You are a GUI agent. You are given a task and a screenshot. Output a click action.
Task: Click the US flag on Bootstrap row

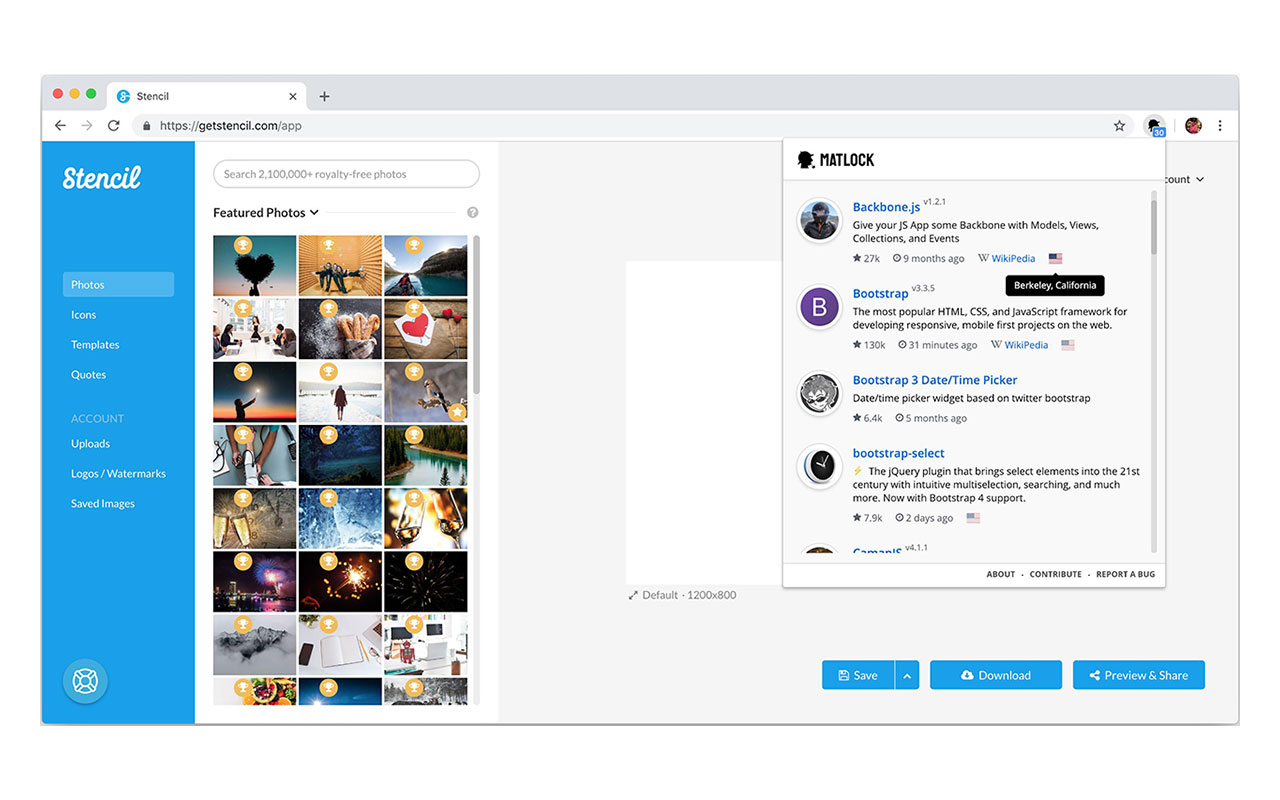point(1067,345)
